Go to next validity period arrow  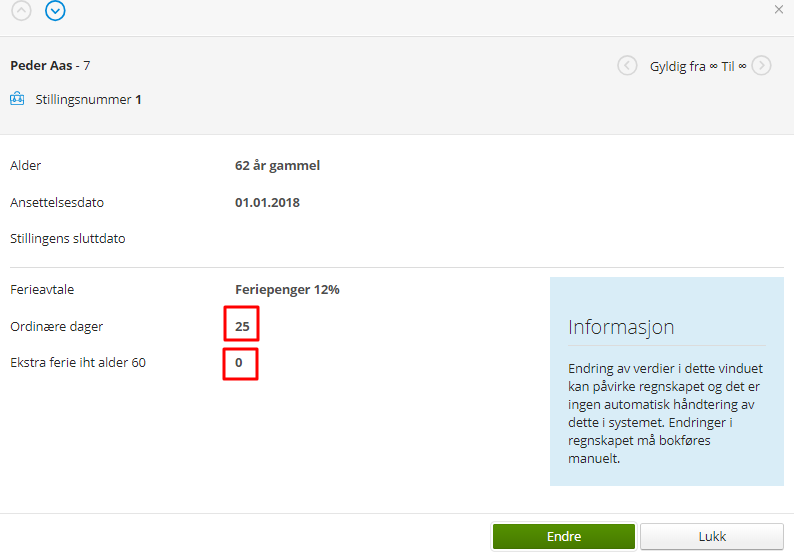click(762, 66)
